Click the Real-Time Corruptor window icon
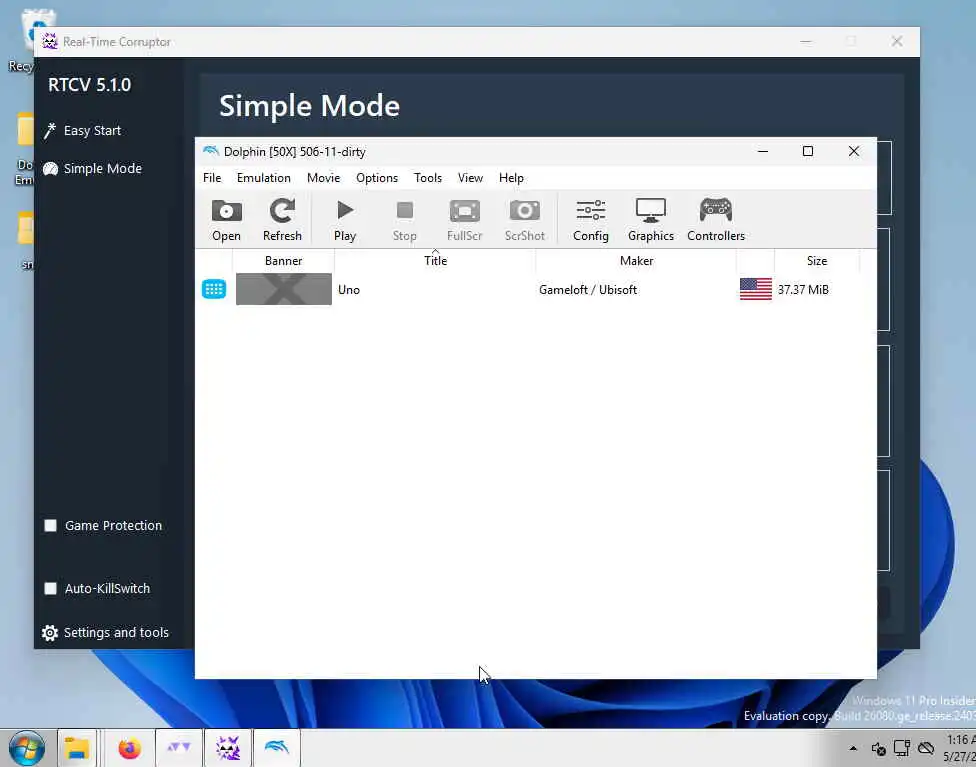Screen dimensions: 976x767 coord(49,42)
